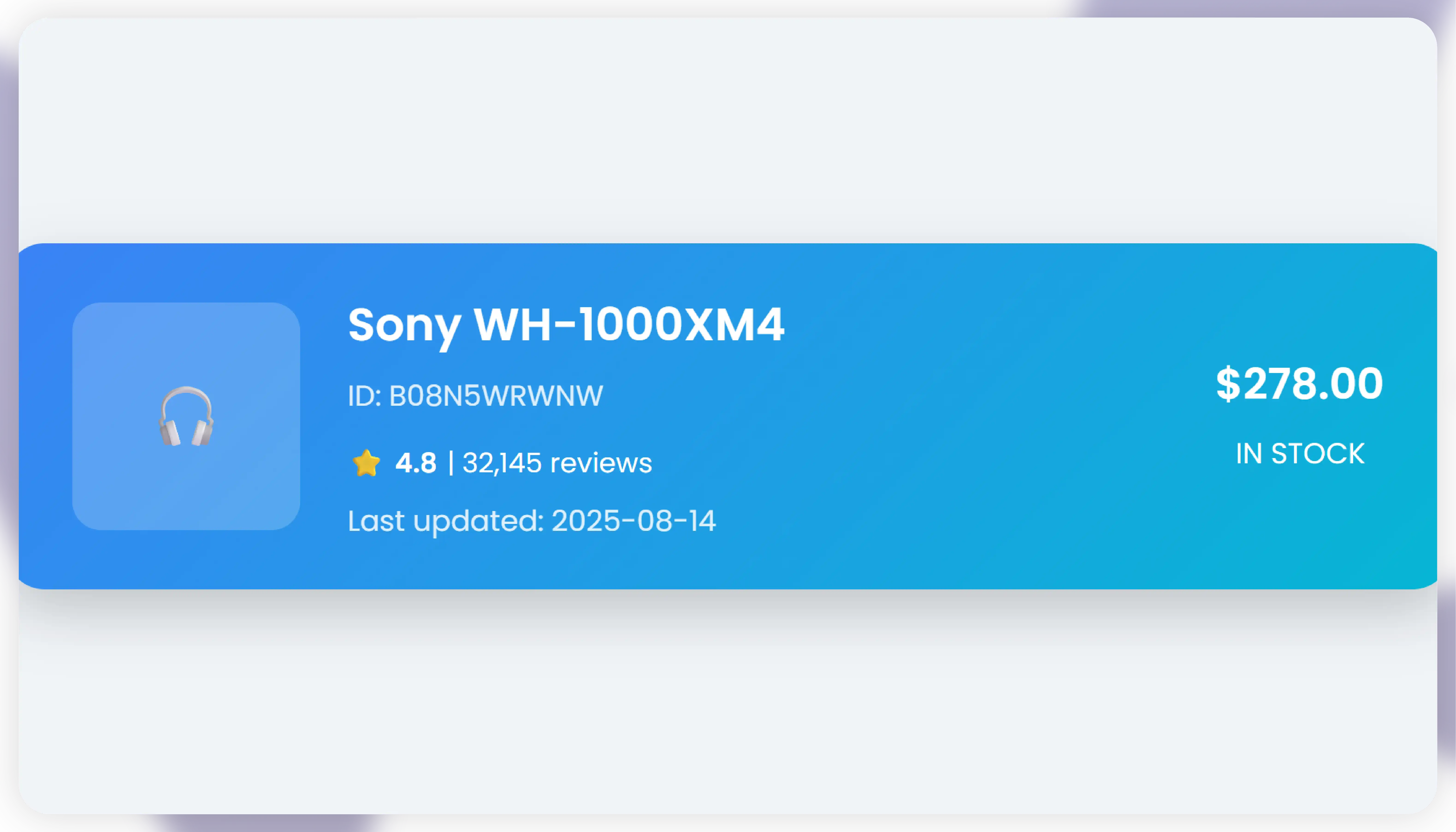Viewport: 1456px width, 832px height.
Task: Open the Sony WH-1000XM4 product title
Action: click(x=566, y=325)
